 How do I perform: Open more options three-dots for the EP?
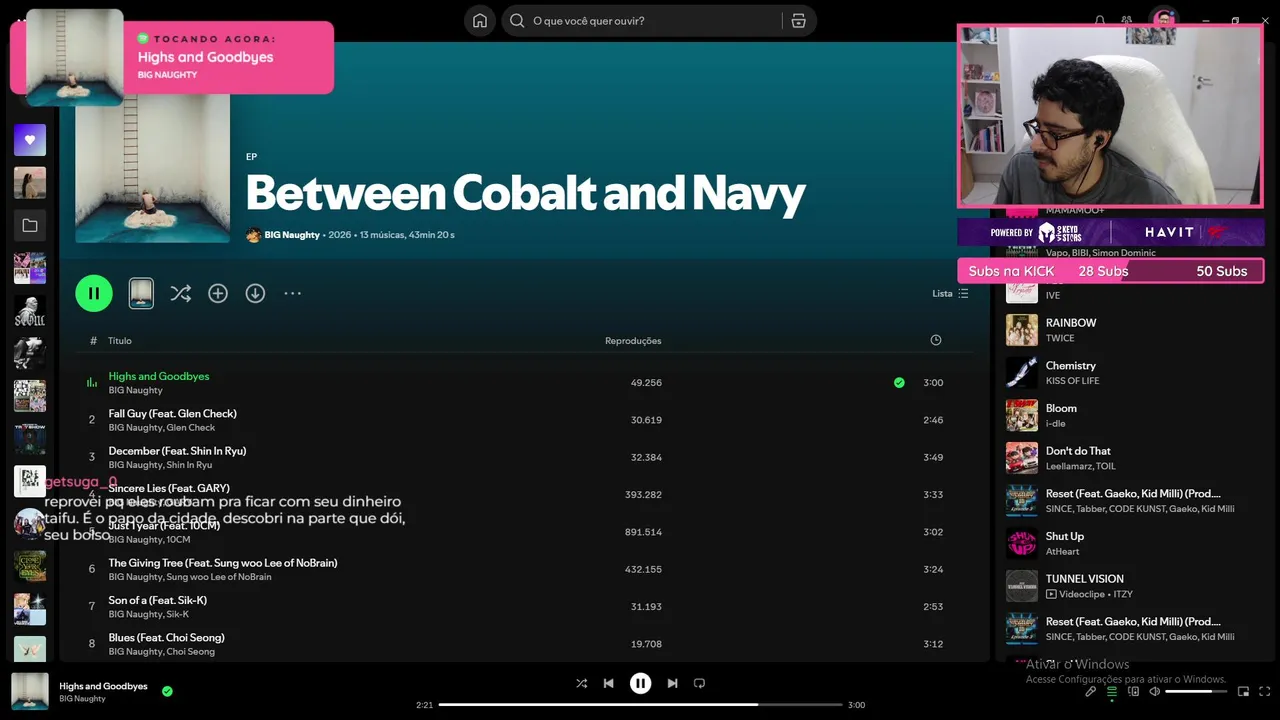point(292,293)
